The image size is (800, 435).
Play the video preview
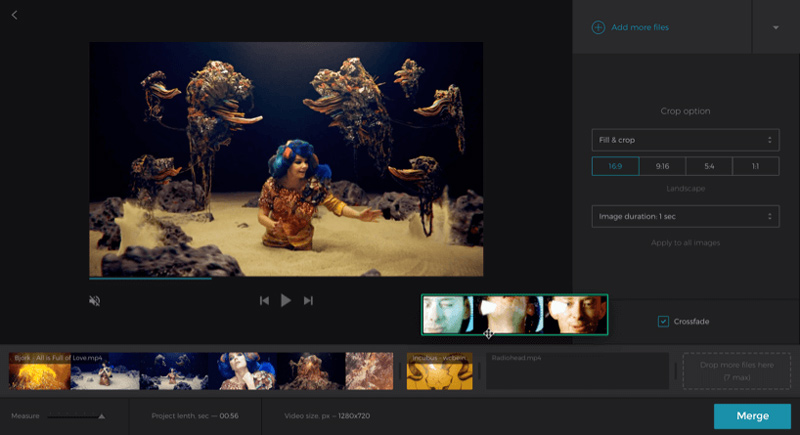click(x=286, y=300)
